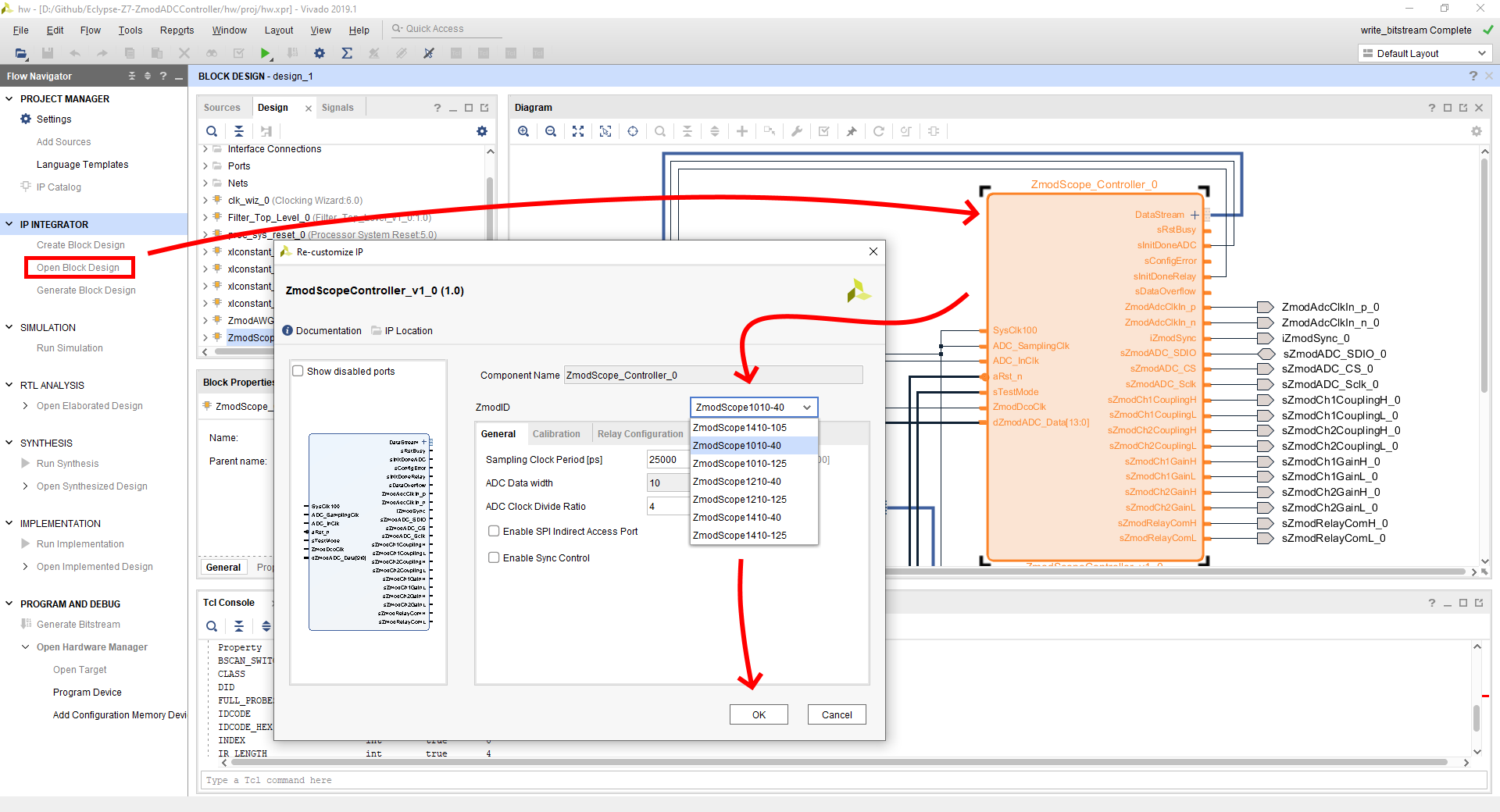Screen dimensions: 1500x812
Task: Search within the Tcl Console
Action: click(x=212, y=626)
